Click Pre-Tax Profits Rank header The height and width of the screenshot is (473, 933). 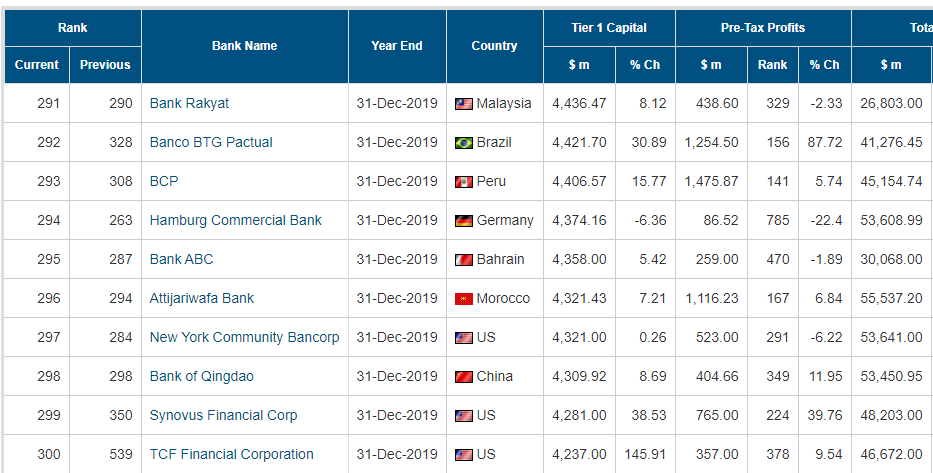click(x=772, y=65)
